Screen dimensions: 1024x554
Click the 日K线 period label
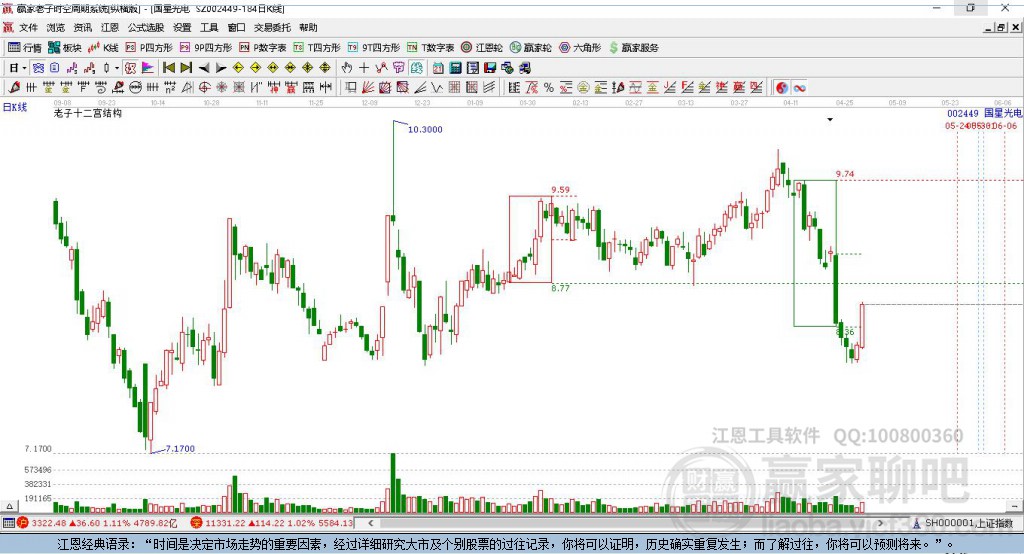click(15, 107)
